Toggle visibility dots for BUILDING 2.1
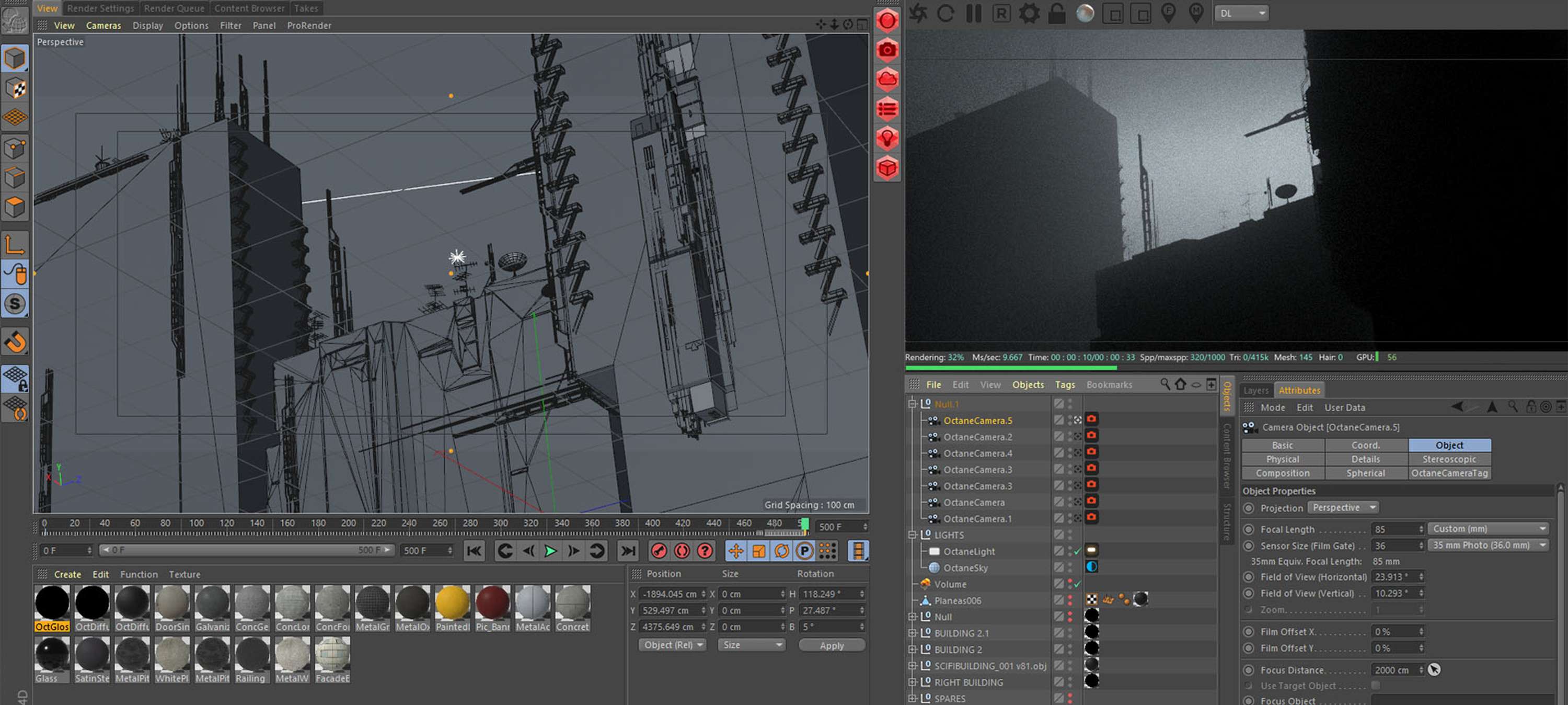1568x705 pixels. (x=1069, y=633)
